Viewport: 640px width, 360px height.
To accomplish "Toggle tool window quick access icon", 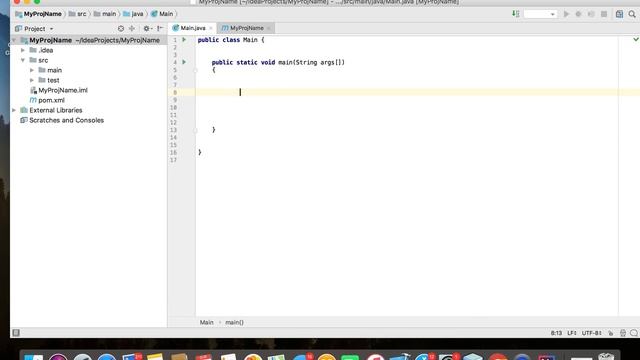I will pos(16,333).
